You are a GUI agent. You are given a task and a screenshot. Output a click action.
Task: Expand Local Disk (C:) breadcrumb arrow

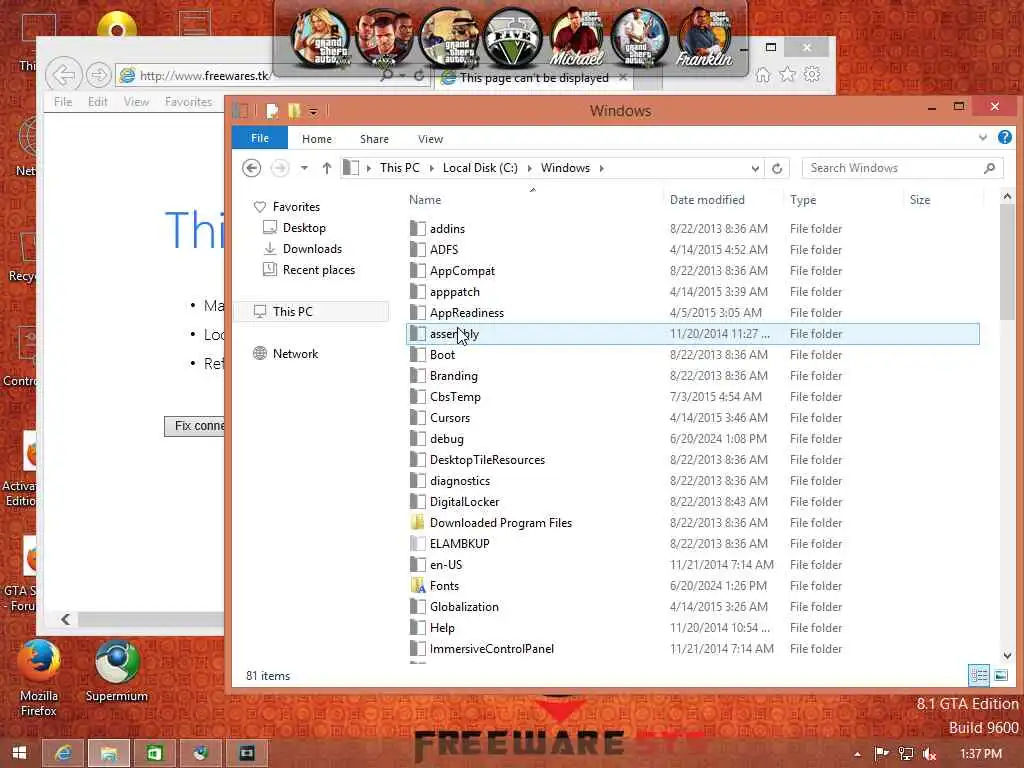[529, 168]
